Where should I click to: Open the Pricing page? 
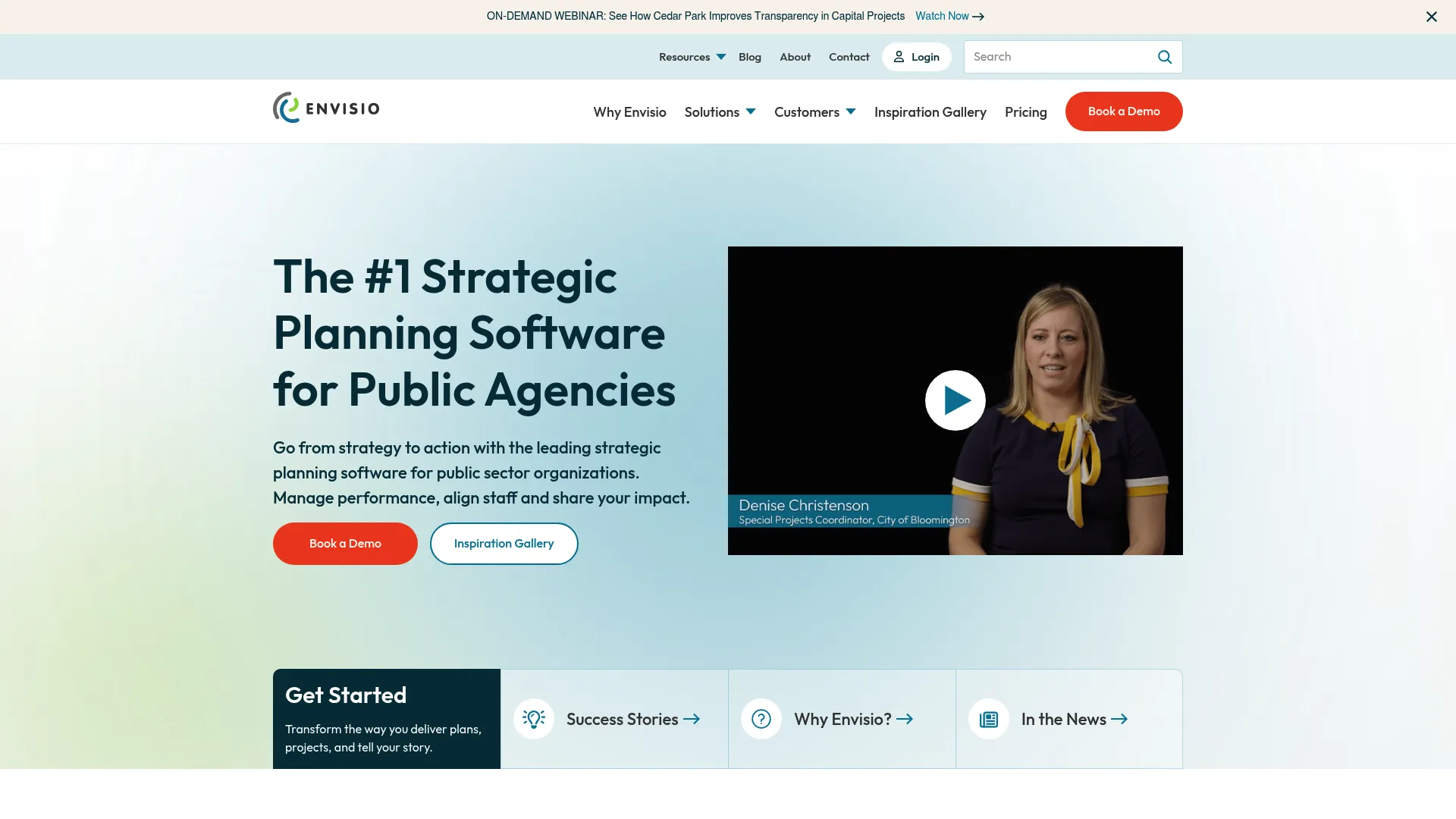point(1026,112)
